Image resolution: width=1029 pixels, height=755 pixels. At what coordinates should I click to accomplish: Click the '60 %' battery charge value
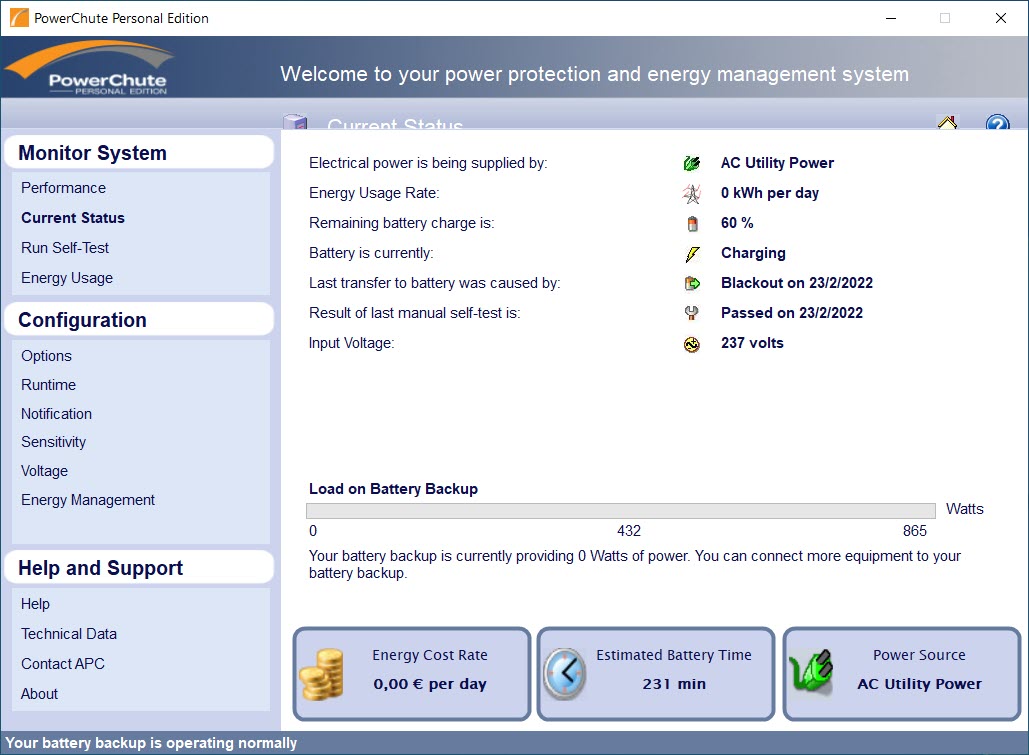tap(737, 223)
